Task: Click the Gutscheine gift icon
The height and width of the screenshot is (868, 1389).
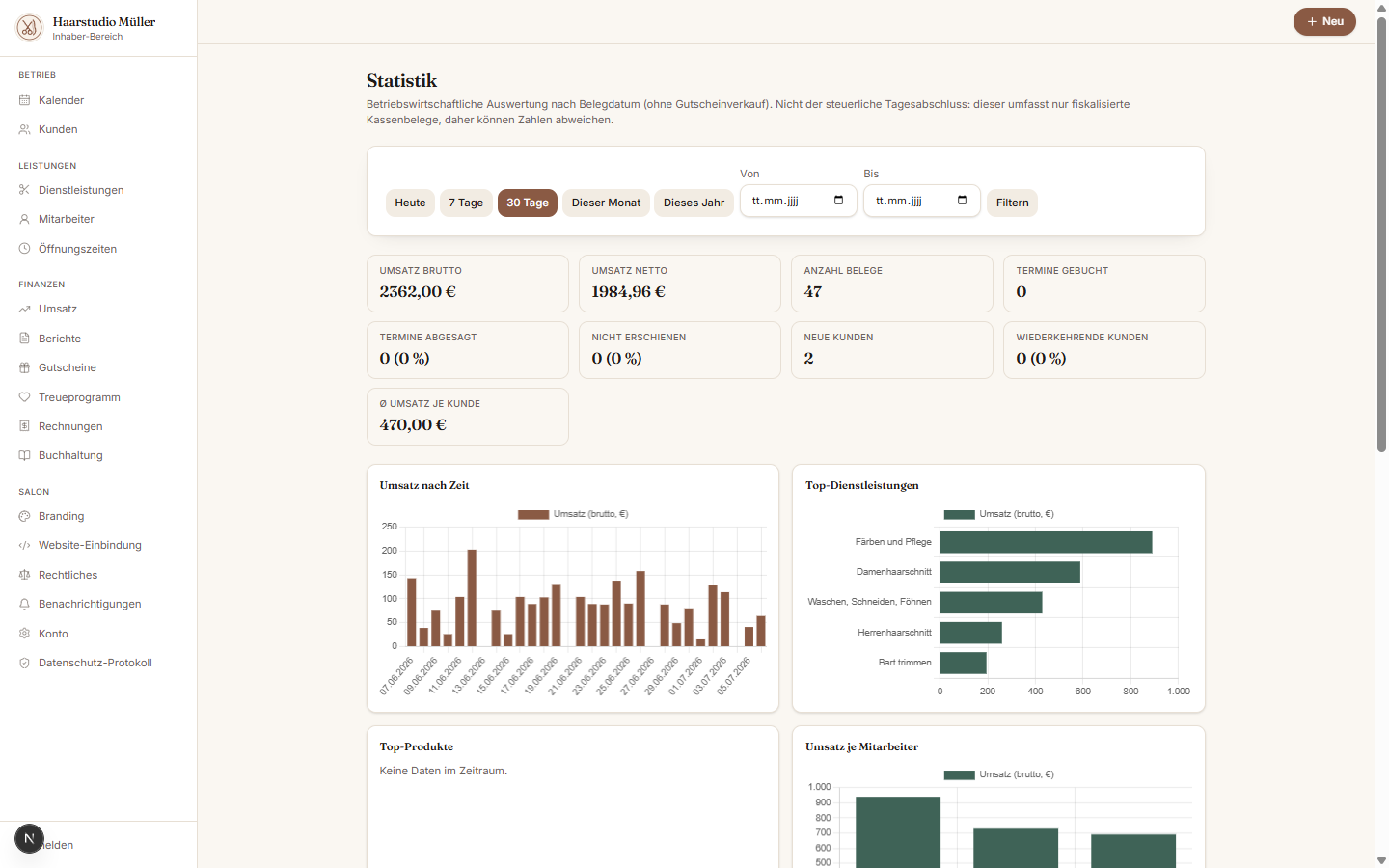Action: 25,367
